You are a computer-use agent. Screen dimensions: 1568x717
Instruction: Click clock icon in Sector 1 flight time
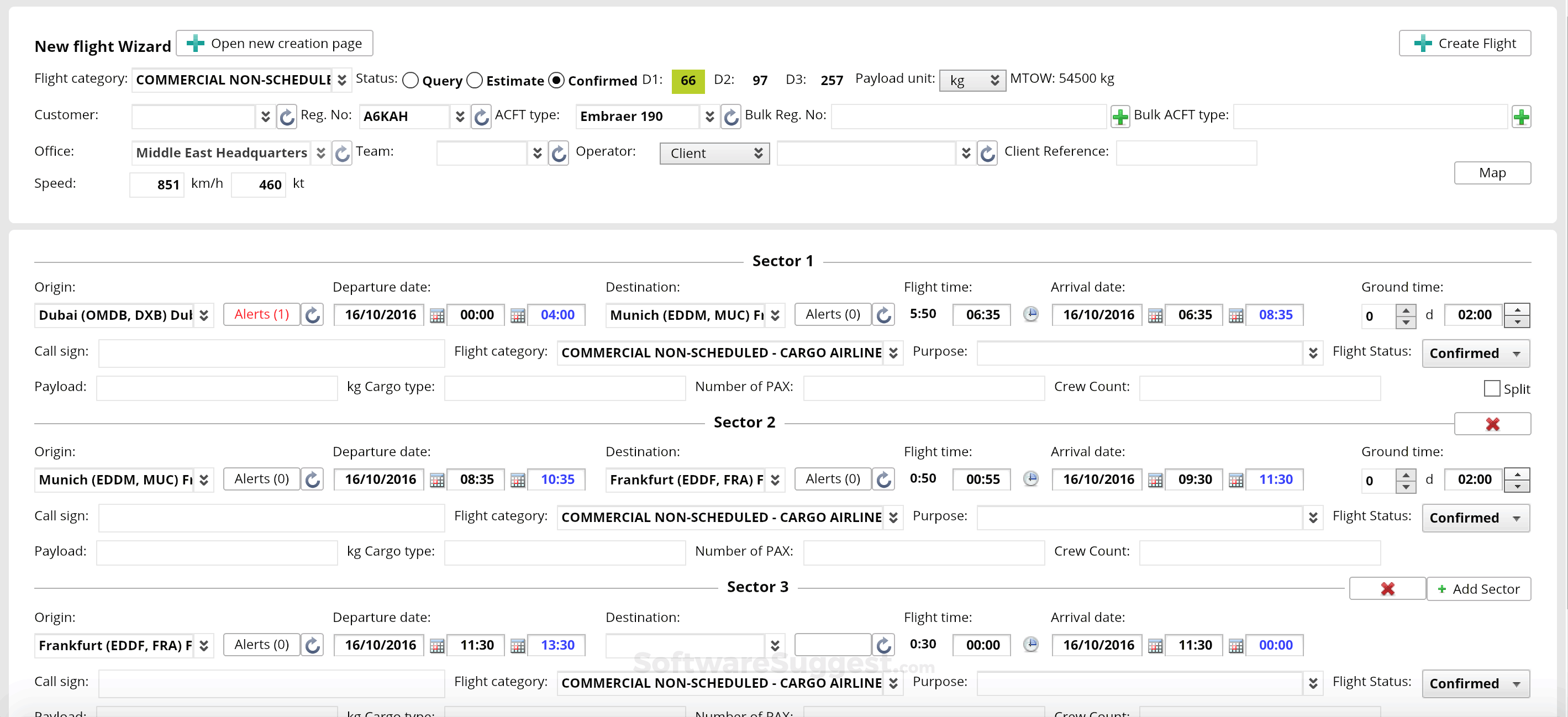coord(1030,315)
